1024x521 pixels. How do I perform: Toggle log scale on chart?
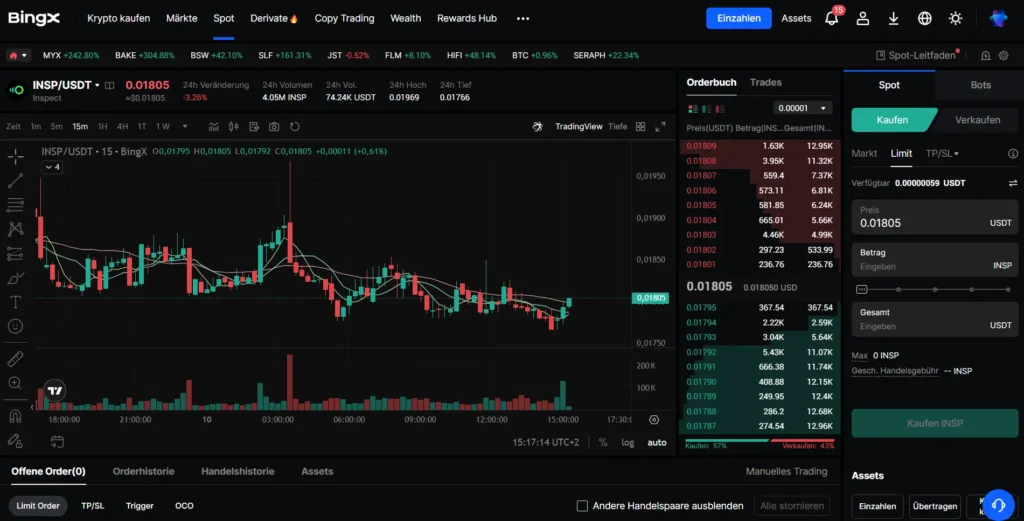(x=628, y=442)
